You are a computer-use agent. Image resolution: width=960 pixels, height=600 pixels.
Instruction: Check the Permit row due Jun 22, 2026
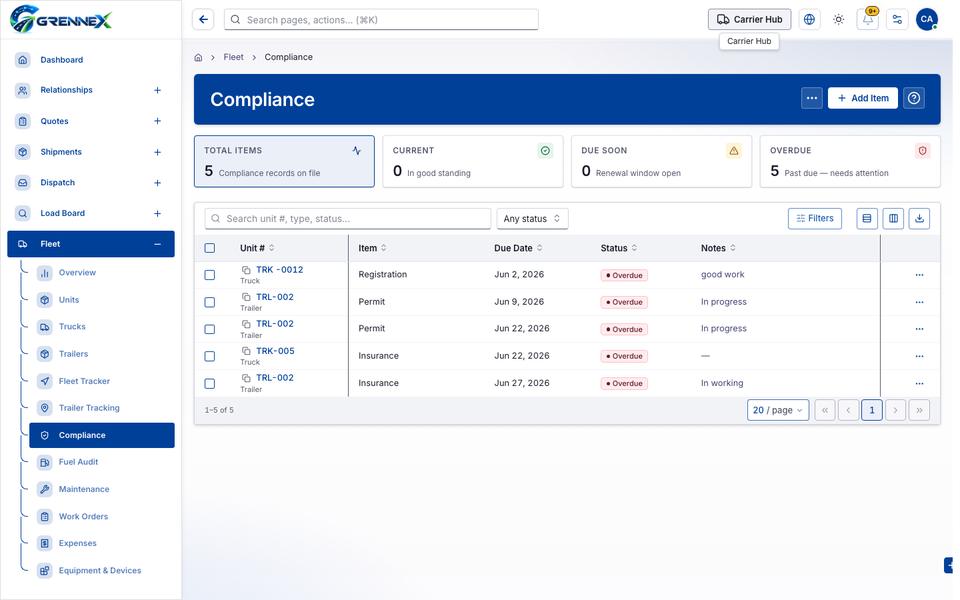(x=210, y=329)
